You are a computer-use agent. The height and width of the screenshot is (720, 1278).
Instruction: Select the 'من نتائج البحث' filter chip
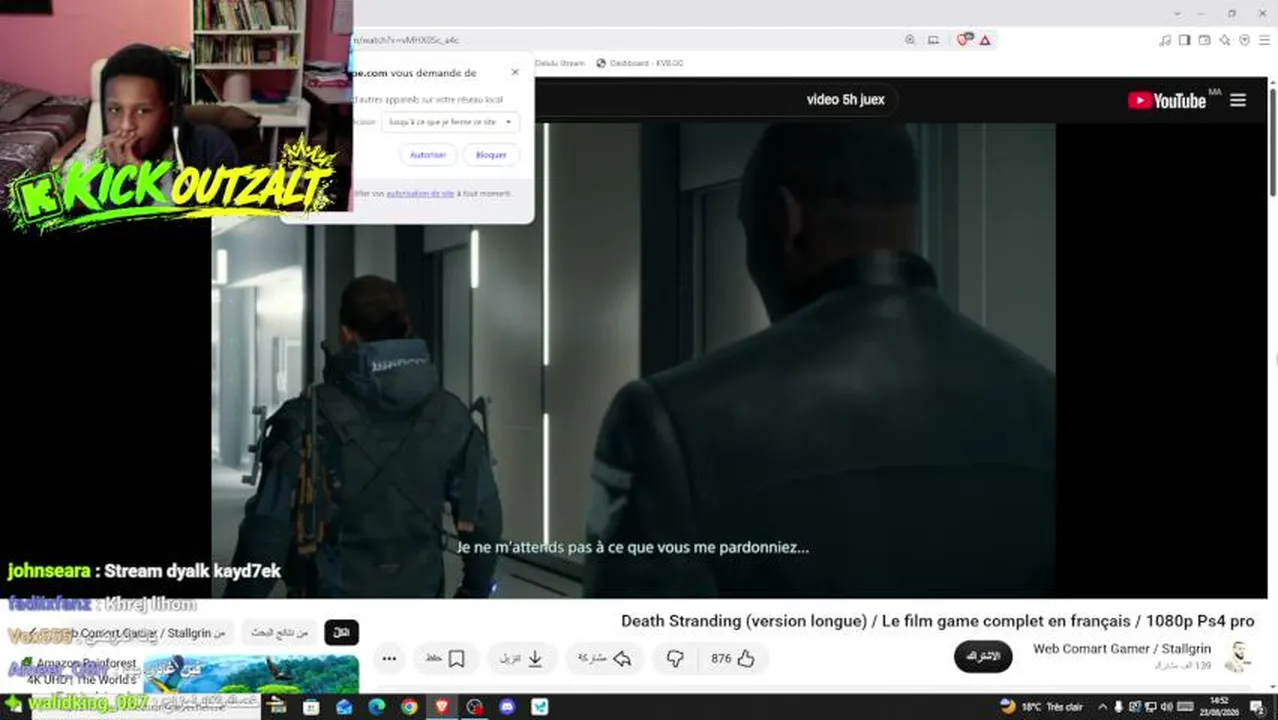pos(280,632)
